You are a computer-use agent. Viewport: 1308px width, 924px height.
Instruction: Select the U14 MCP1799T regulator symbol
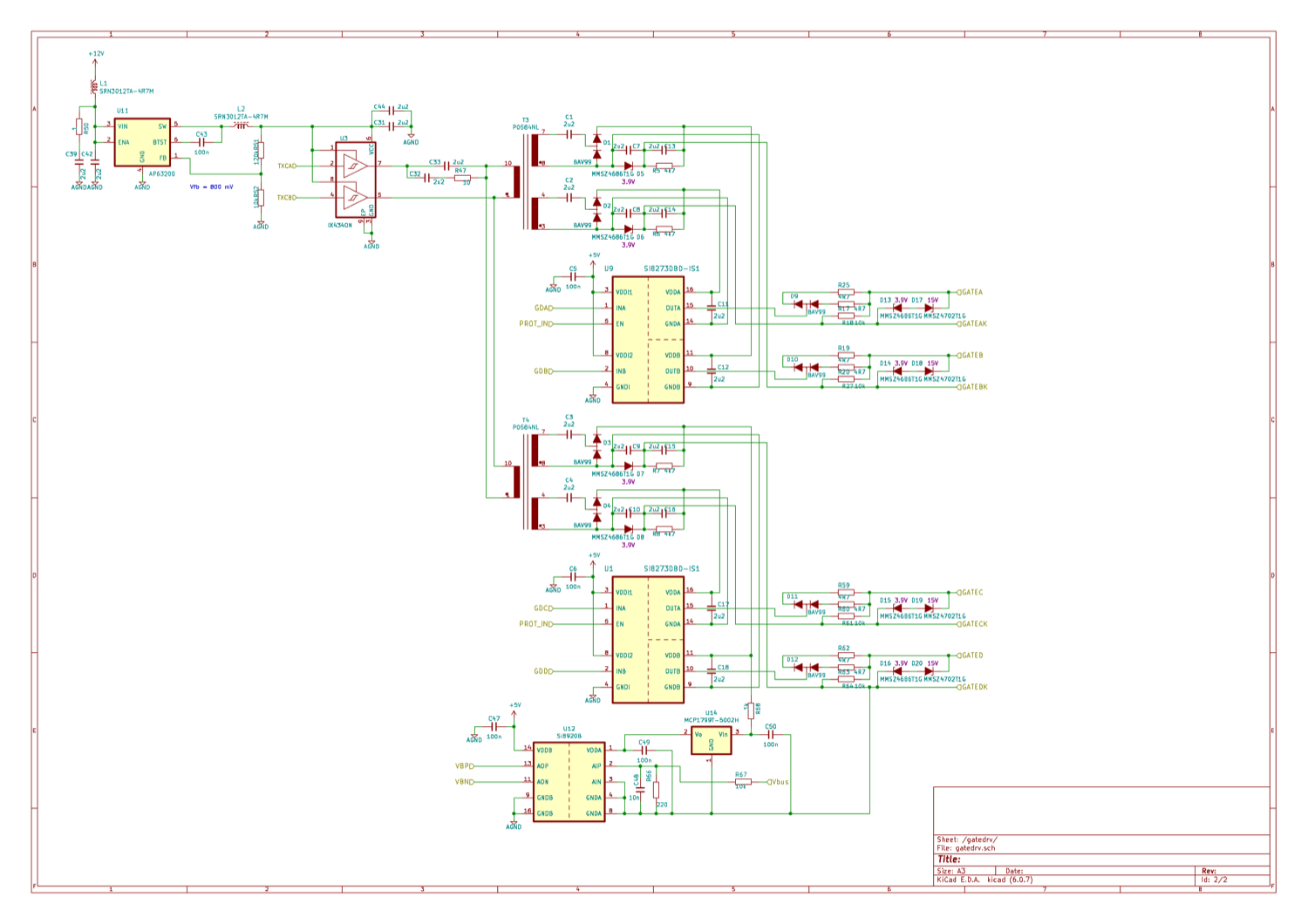[712, 741]
